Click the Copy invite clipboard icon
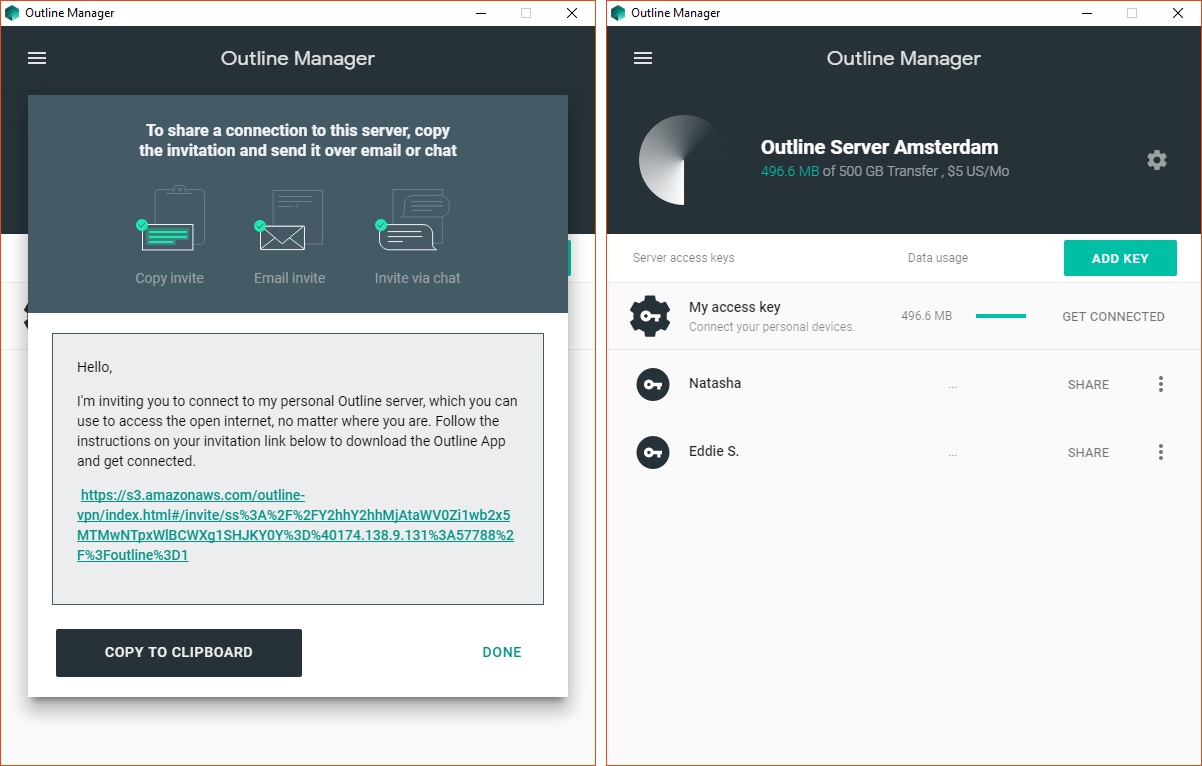Image resolution: width=1202 pixels, height=766 pixels. 169,218
